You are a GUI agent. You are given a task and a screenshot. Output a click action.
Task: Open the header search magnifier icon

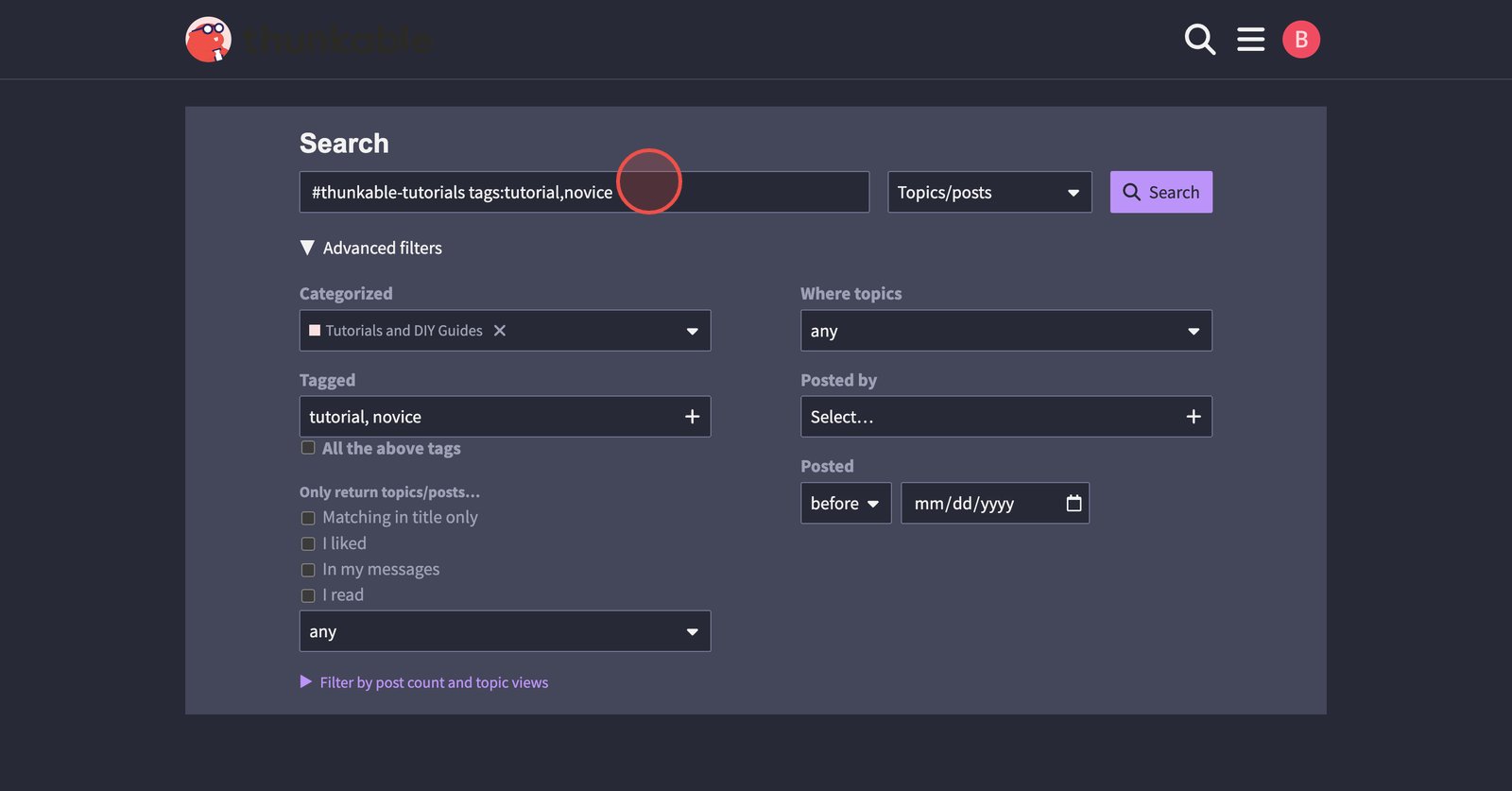1199,40
